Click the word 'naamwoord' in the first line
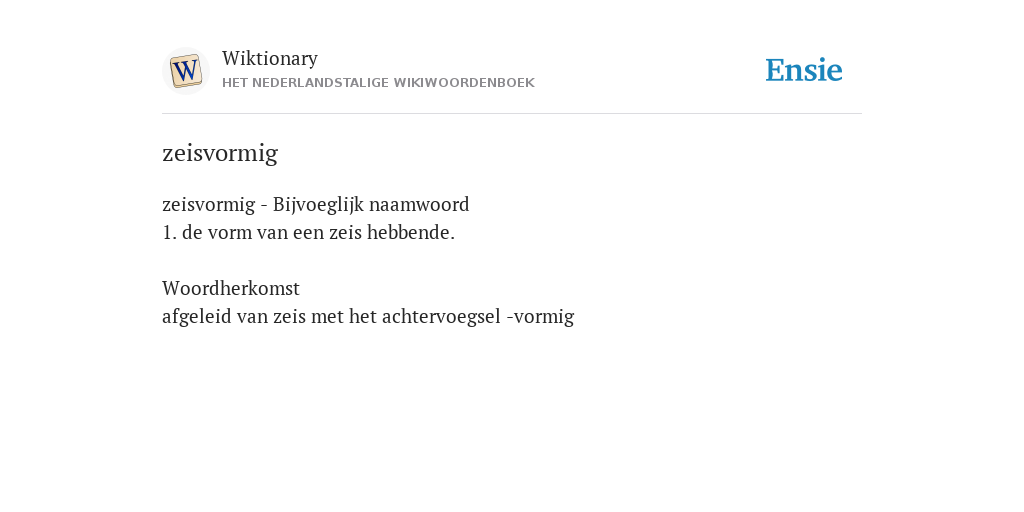The width and height of the screenshot is (1024, 512). (x=419, y=204)
